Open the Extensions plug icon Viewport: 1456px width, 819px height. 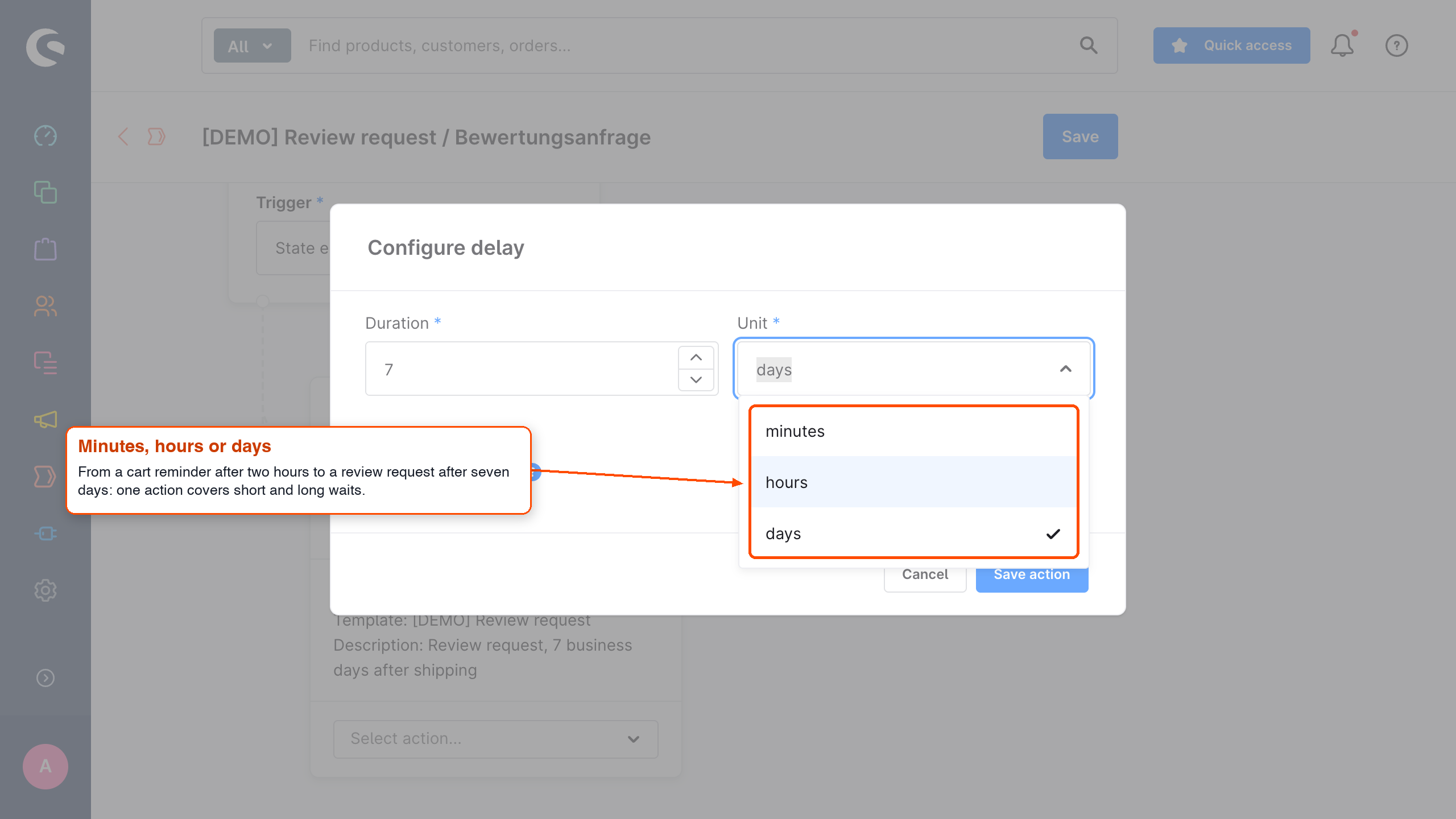coord(45,533)
